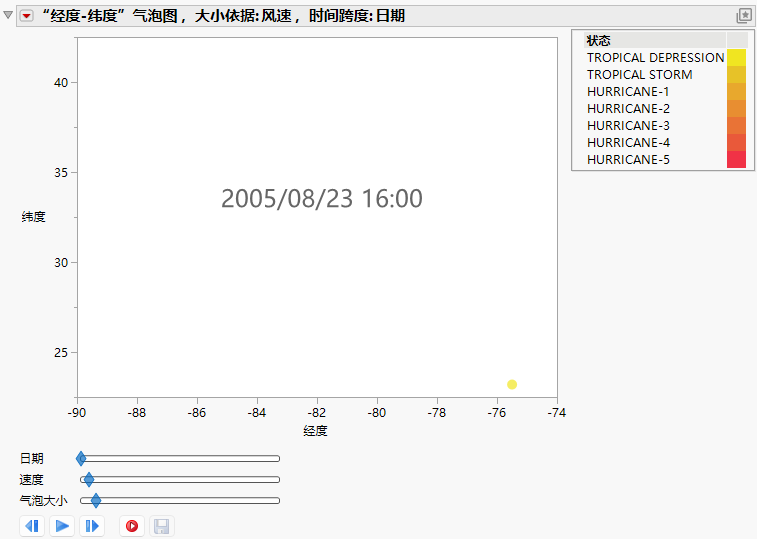Click the HURRICANE-1 legend label
The height and width of the screenshot is (539, 757).
[628, 91]
